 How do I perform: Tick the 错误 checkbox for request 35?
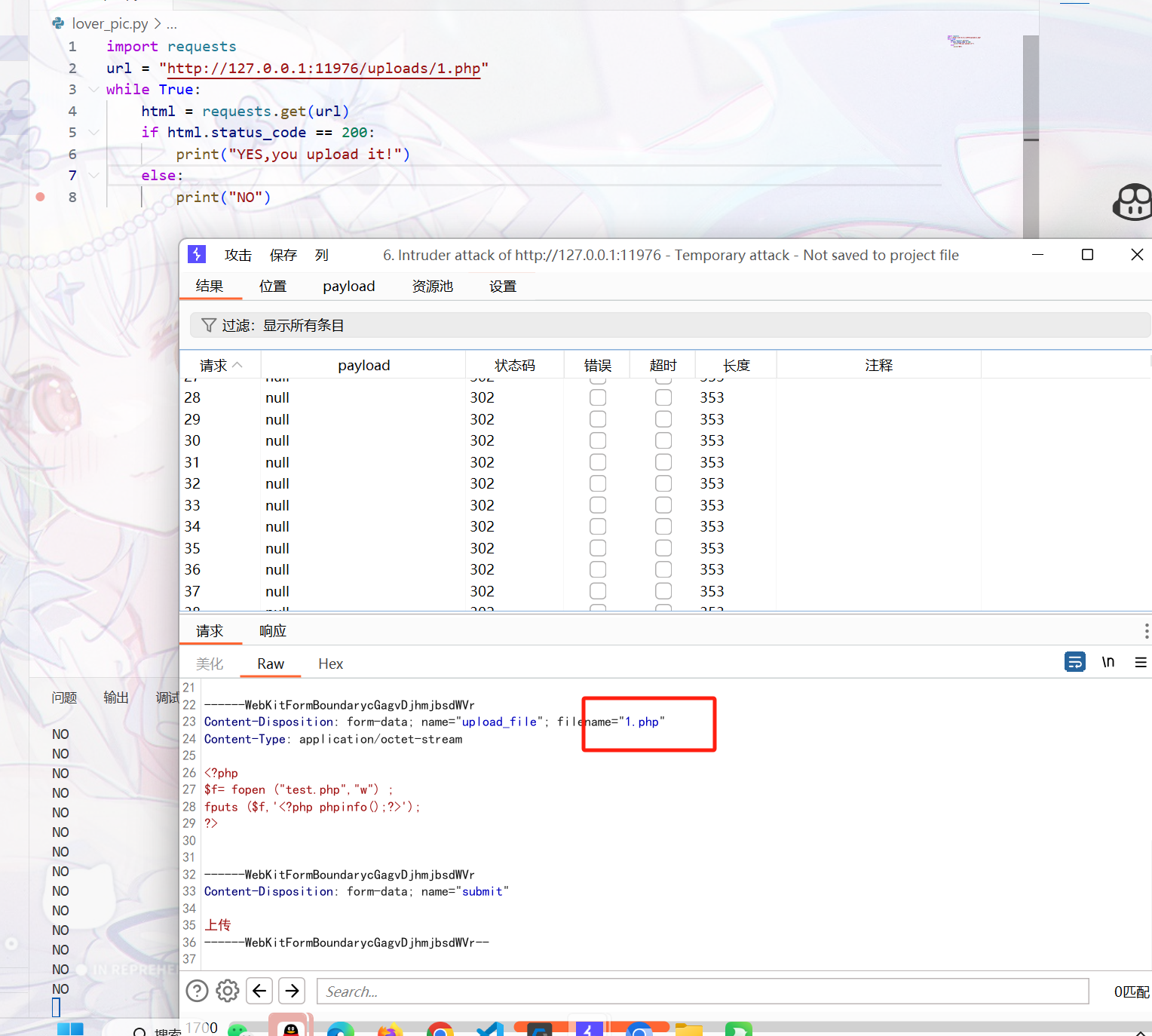[x=598, y=548]
